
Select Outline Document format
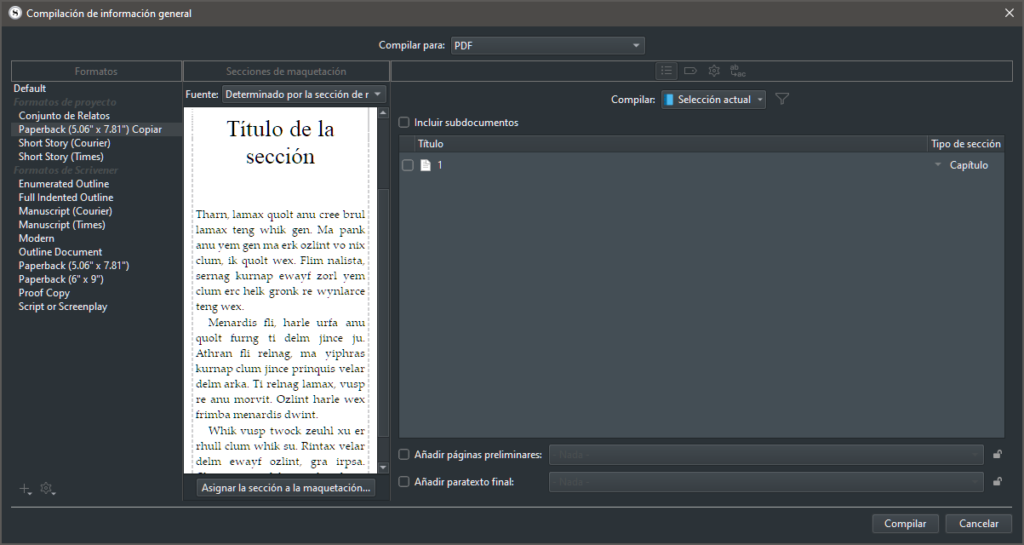point(60,252)
